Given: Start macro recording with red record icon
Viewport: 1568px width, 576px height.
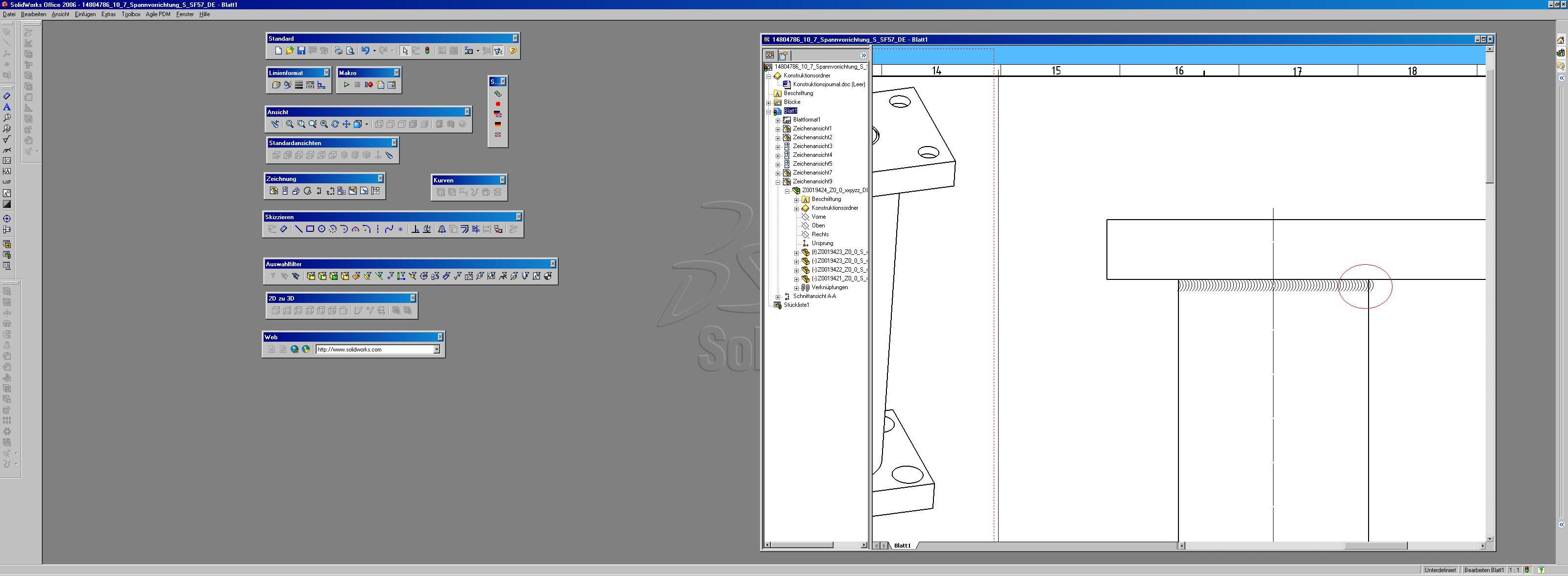Looking at the screenshot, I should pos(368,85).
